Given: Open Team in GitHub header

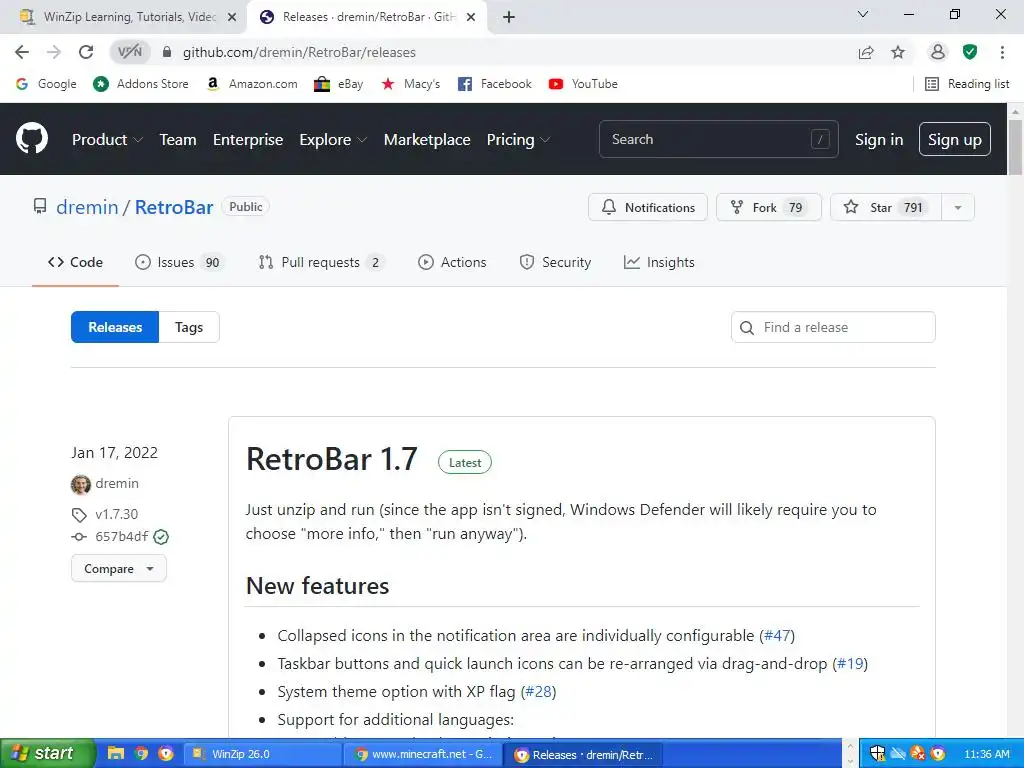Looking at the screenshot, I should click(x=178, y=139).
